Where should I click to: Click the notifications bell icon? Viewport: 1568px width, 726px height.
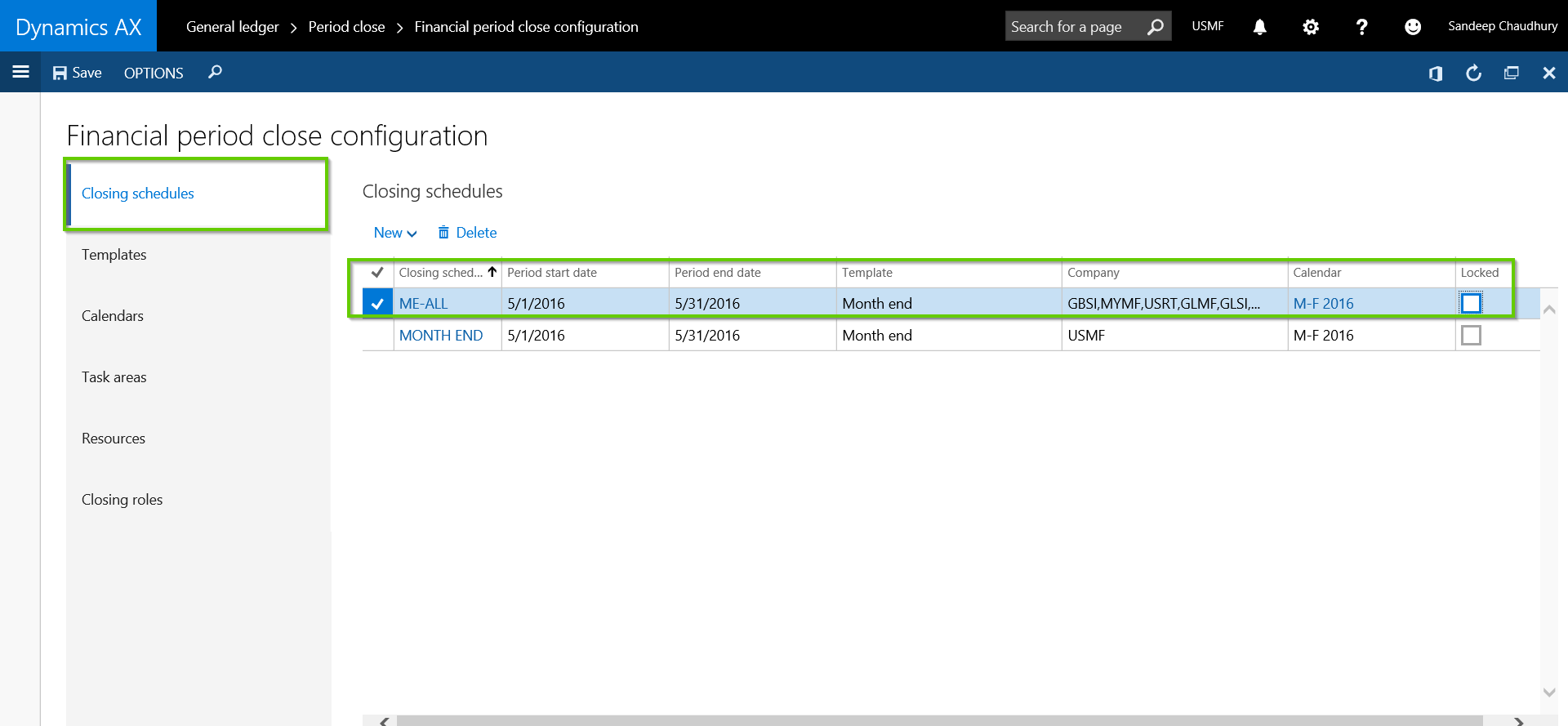point(1259,27)
